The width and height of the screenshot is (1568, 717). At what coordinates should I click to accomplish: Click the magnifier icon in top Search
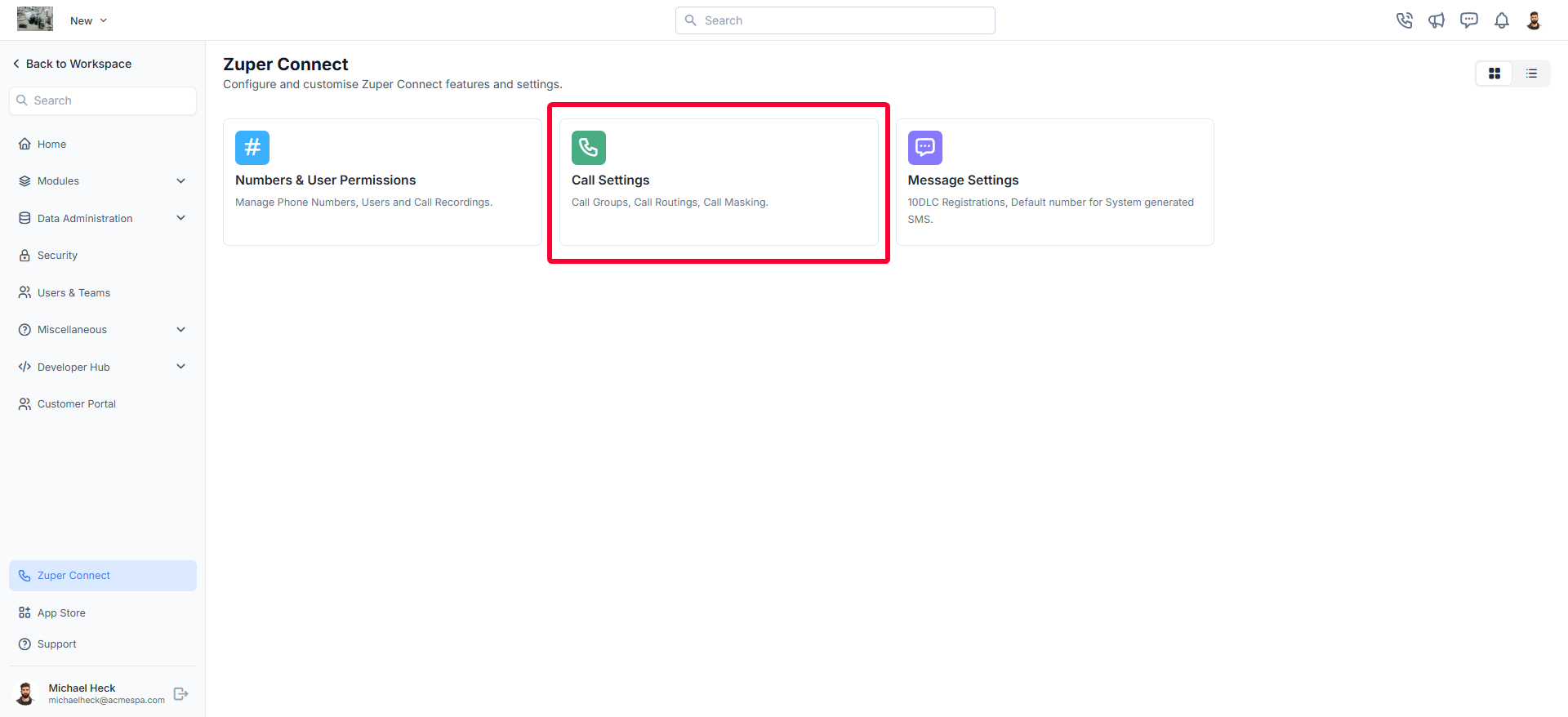click(691, 20)
